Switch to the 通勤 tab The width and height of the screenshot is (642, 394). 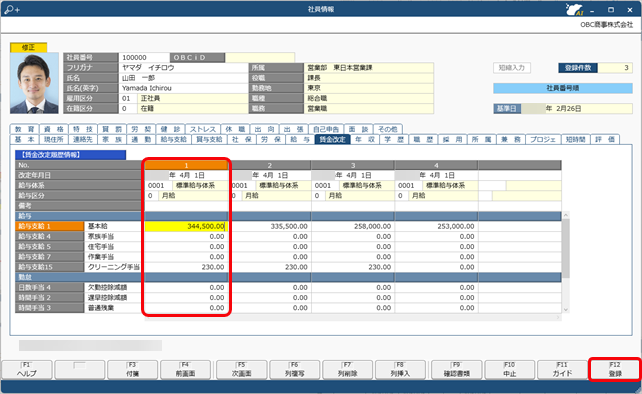click(141, 139)
